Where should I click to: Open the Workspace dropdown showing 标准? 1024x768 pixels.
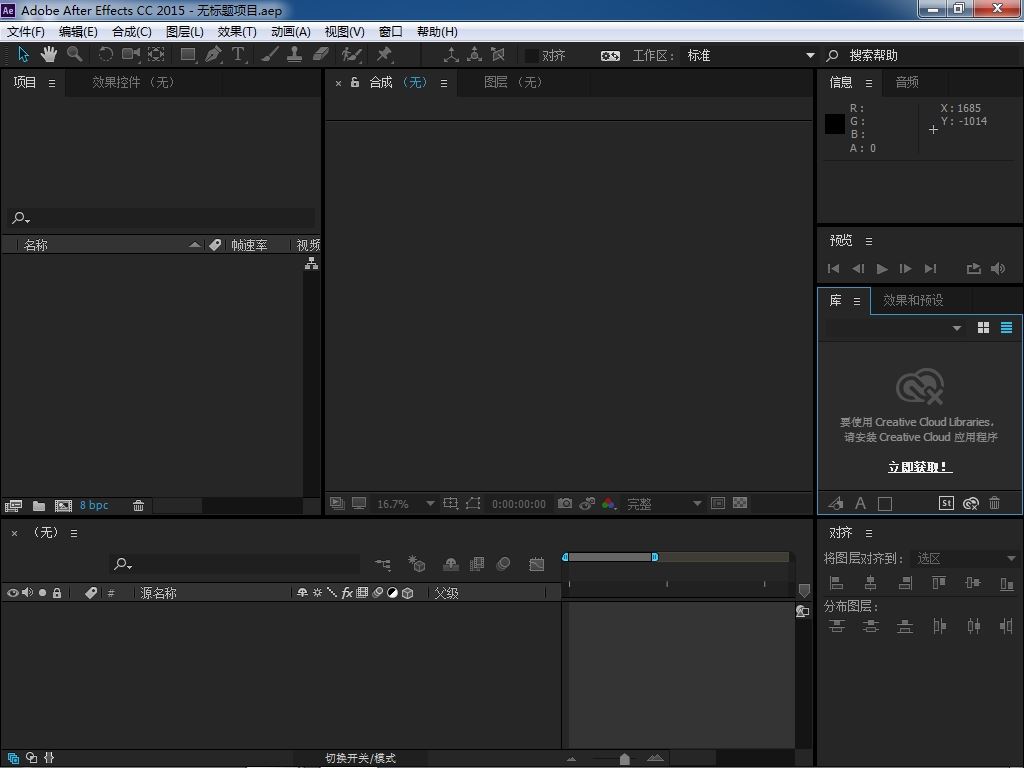coord(750,56)
